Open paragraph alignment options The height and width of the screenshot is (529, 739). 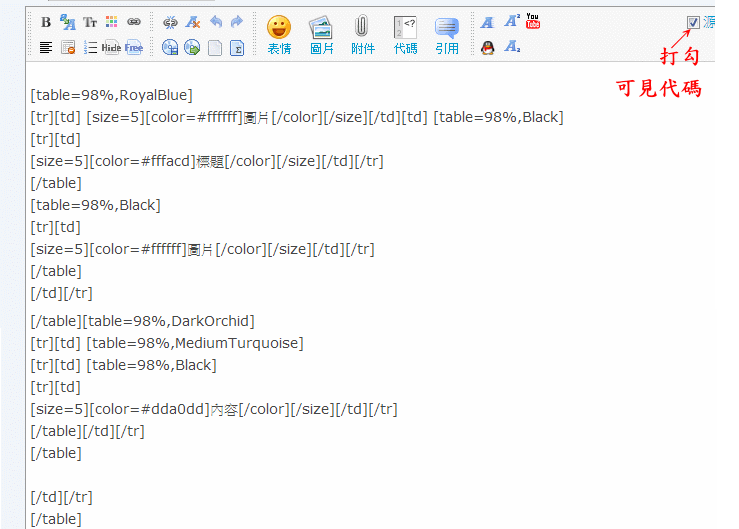(x=46, y=48)
